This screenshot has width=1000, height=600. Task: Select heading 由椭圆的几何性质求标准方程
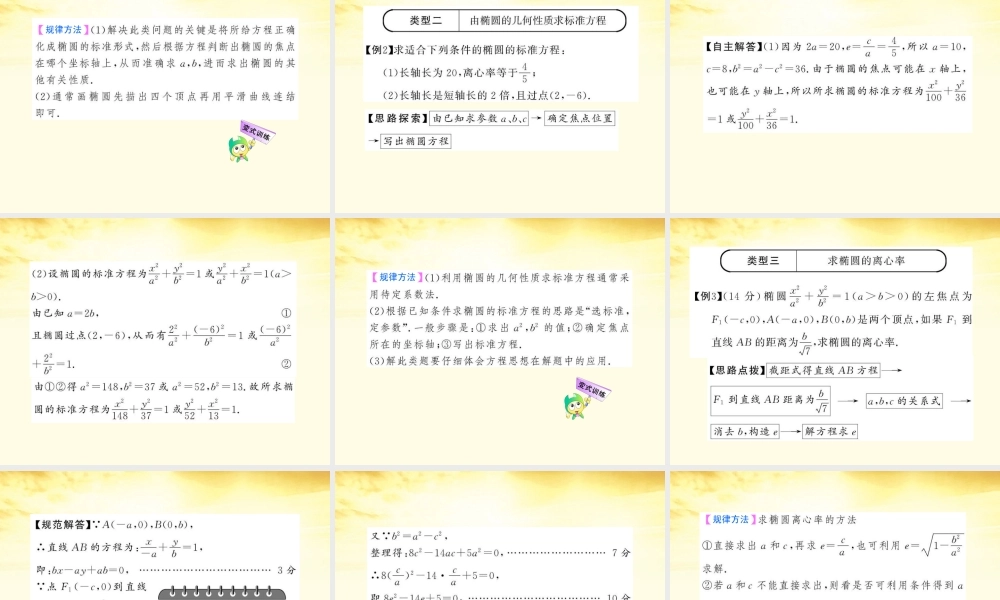(538, 20)
